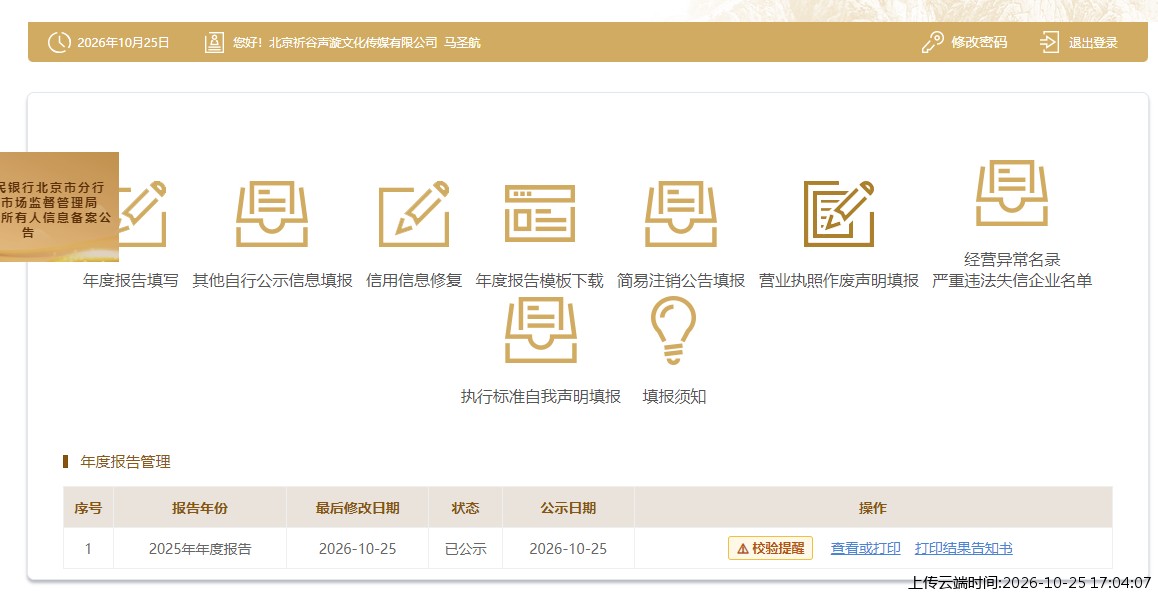Click the 填报须知 lightbulb icon
The width and height of the screenshot is (1158, 596).
(x=674, y=329)
